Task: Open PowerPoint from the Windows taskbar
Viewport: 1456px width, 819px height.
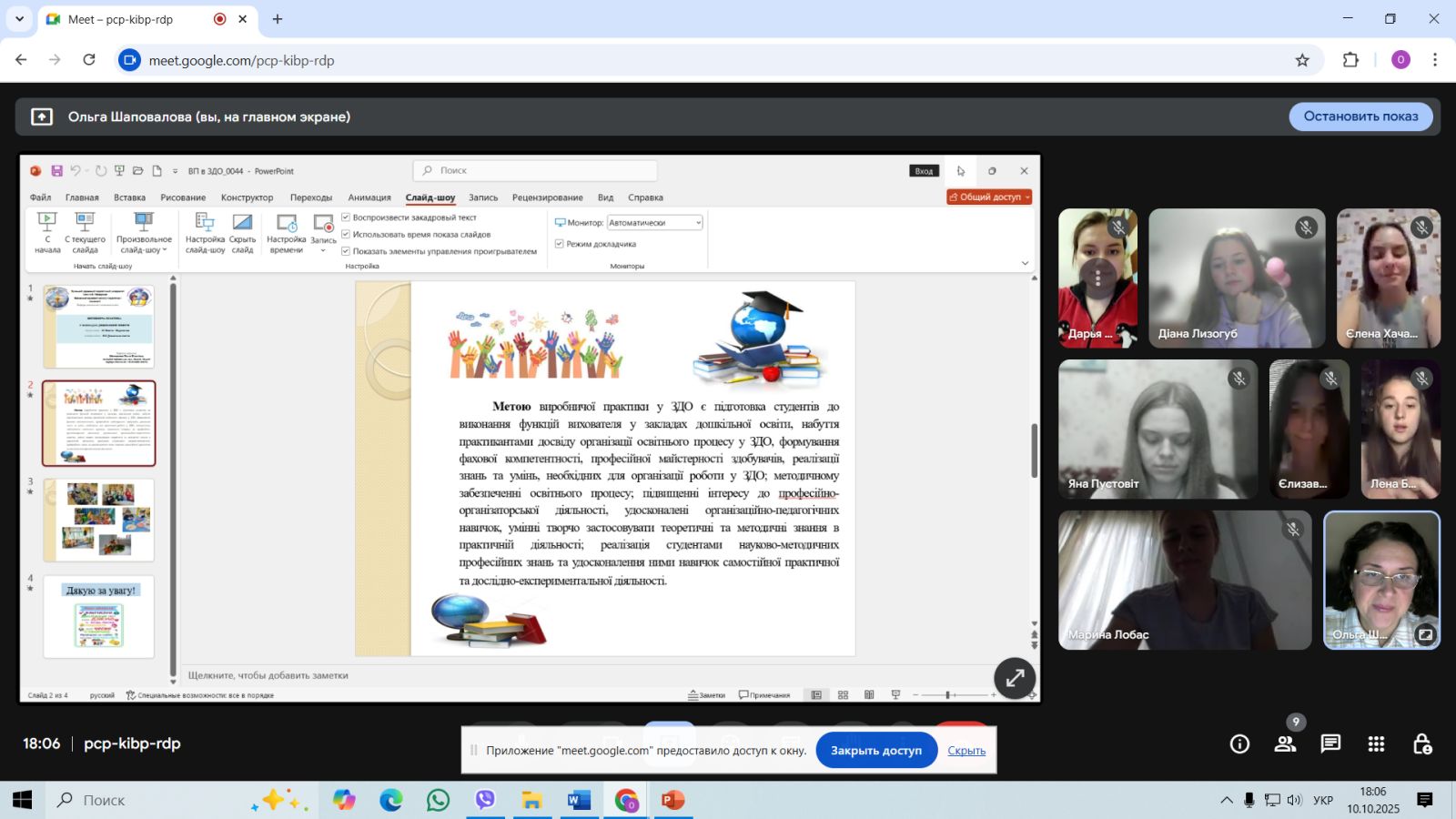Action: click(x=672, y=800)
